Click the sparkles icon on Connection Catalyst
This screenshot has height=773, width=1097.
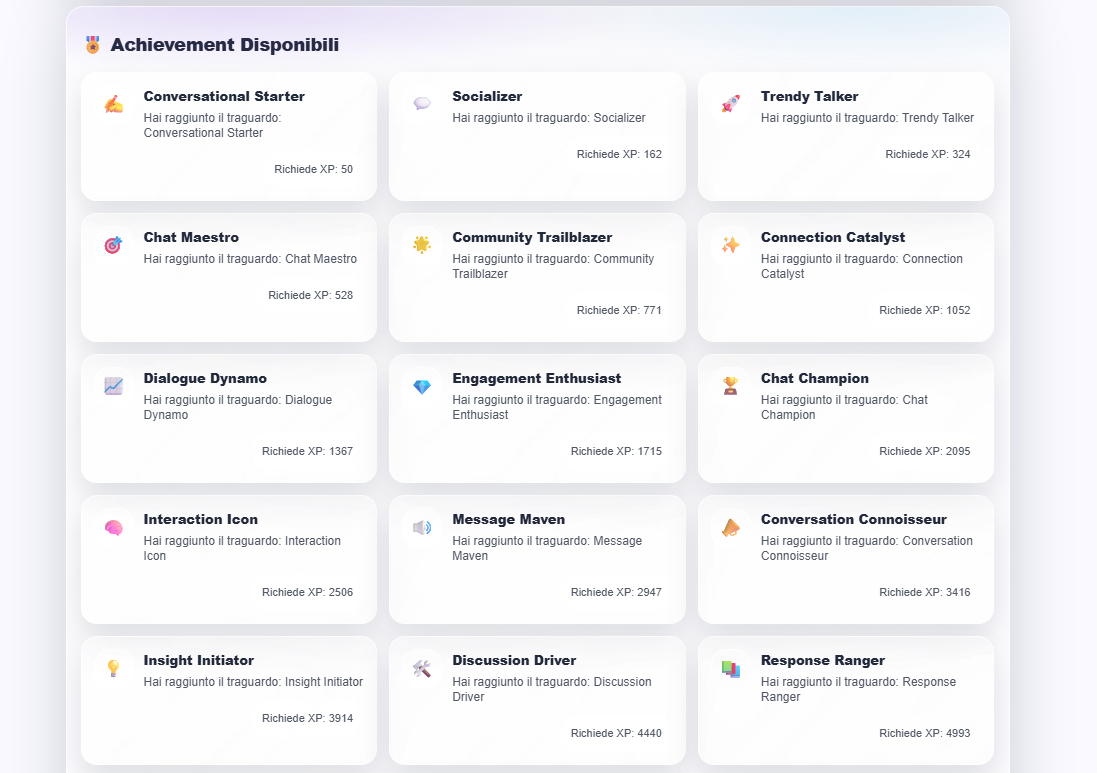click(730, 244)
